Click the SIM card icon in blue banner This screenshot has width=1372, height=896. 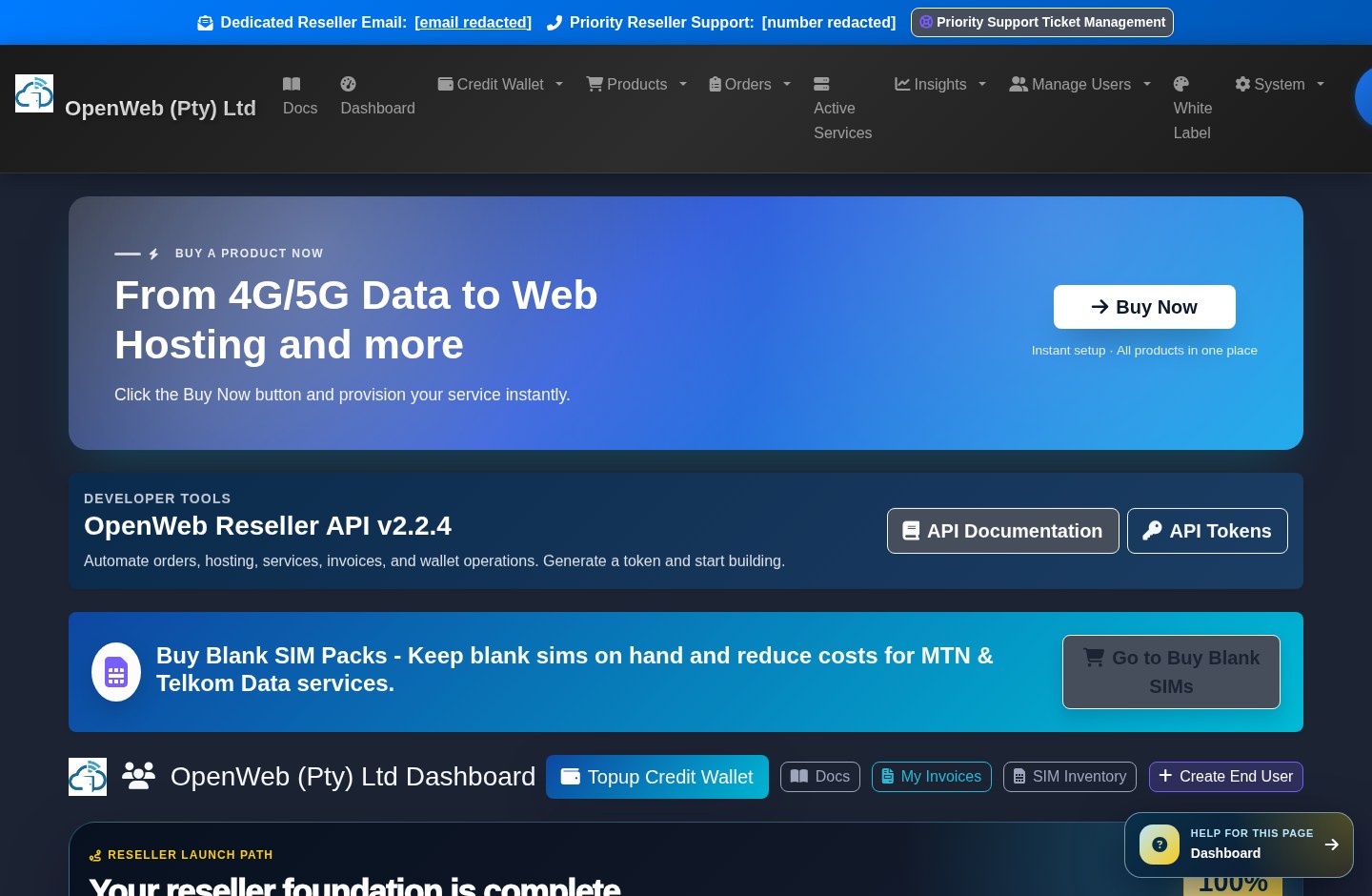pyautogui.click(x=116, y=672)
